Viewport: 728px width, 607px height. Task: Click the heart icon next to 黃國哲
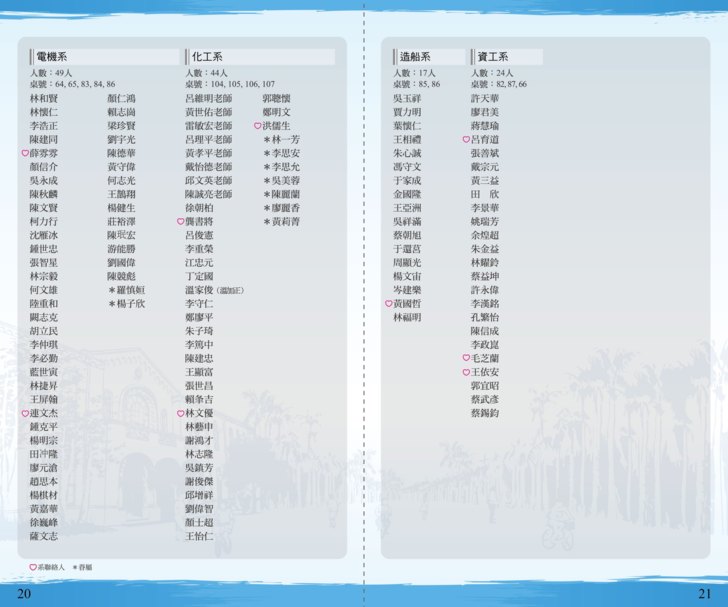[389, 302]
